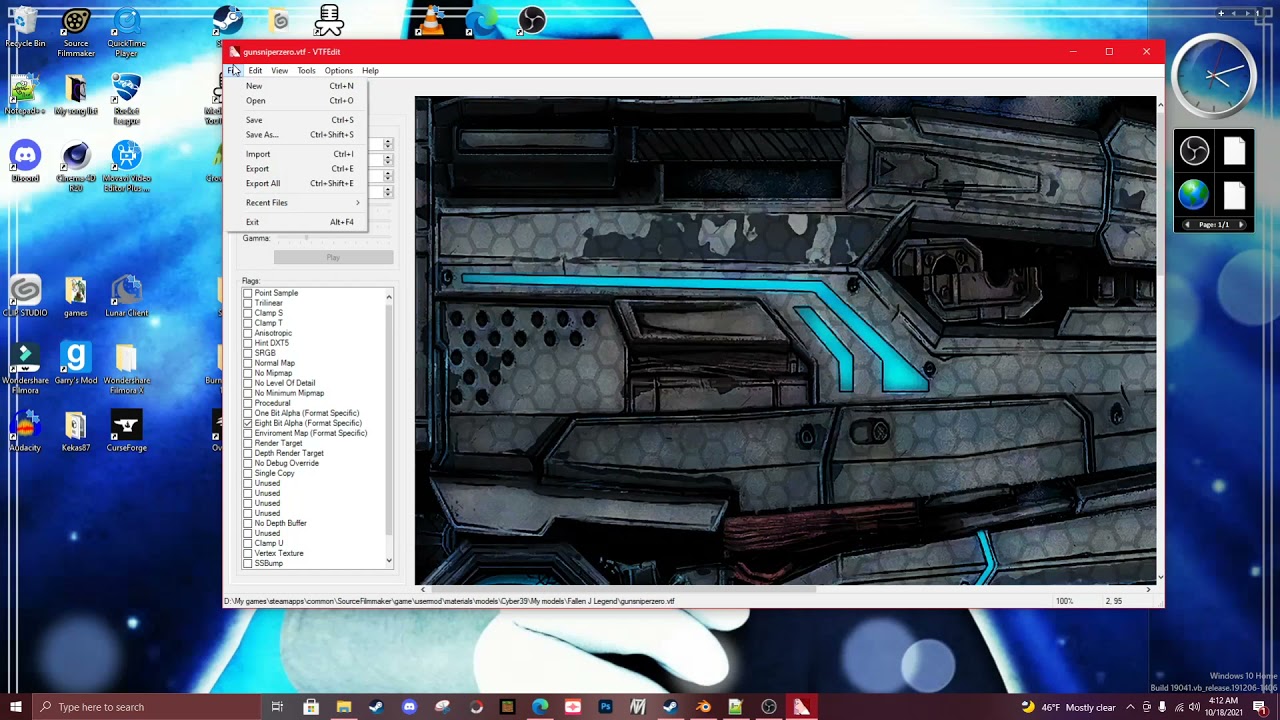The image size is (1280, 720).
Task: Open the Options menu
Action: click(x=338, y=71)
